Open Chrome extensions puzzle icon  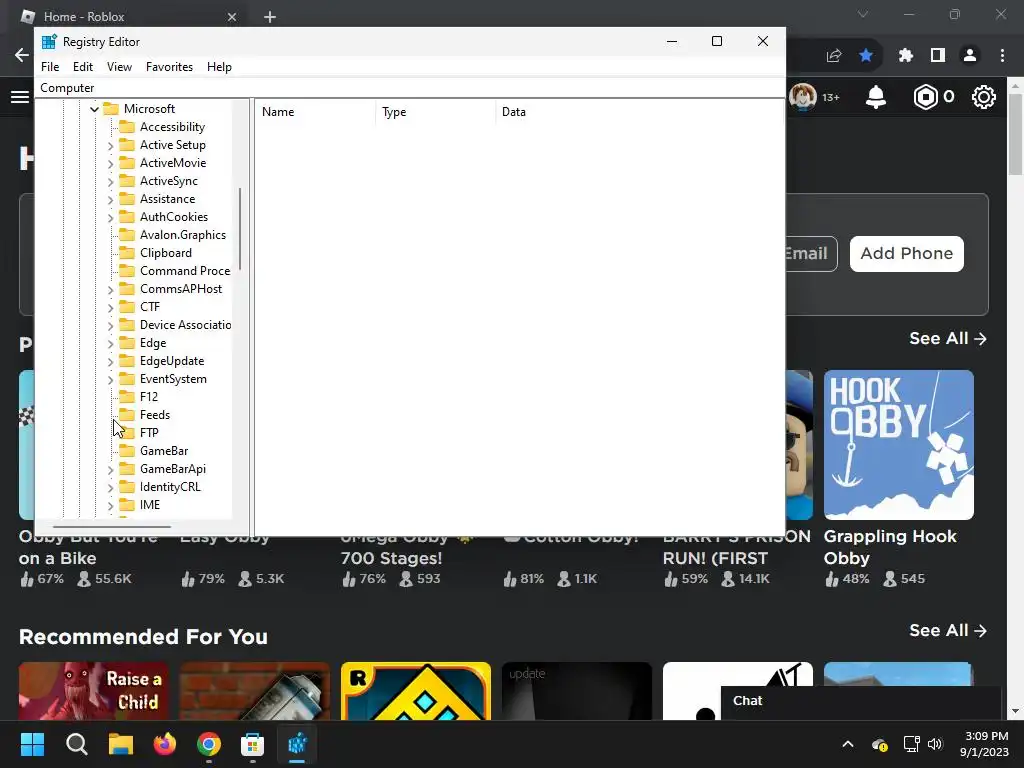(905, 56)
